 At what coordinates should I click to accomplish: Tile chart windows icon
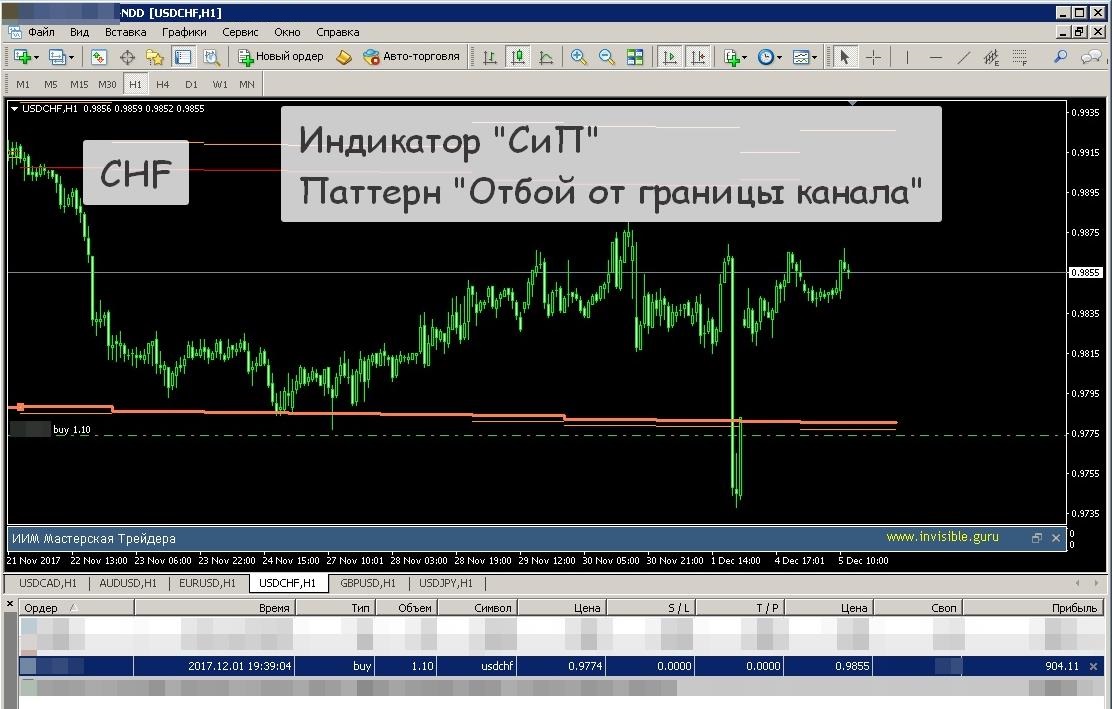(635, 57)
